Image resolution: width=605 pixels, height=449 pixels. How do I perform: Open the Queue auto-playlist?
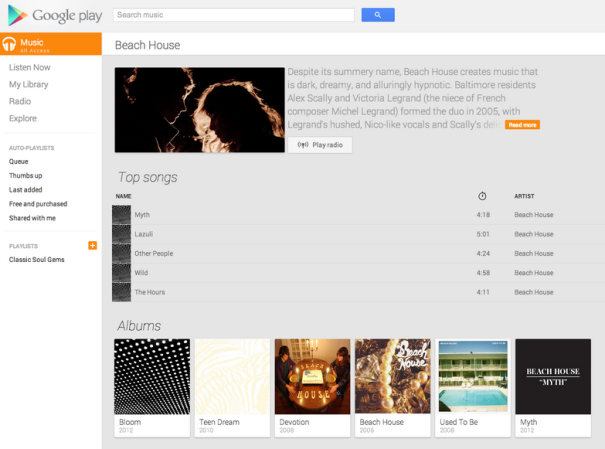[x=19, y=161]
